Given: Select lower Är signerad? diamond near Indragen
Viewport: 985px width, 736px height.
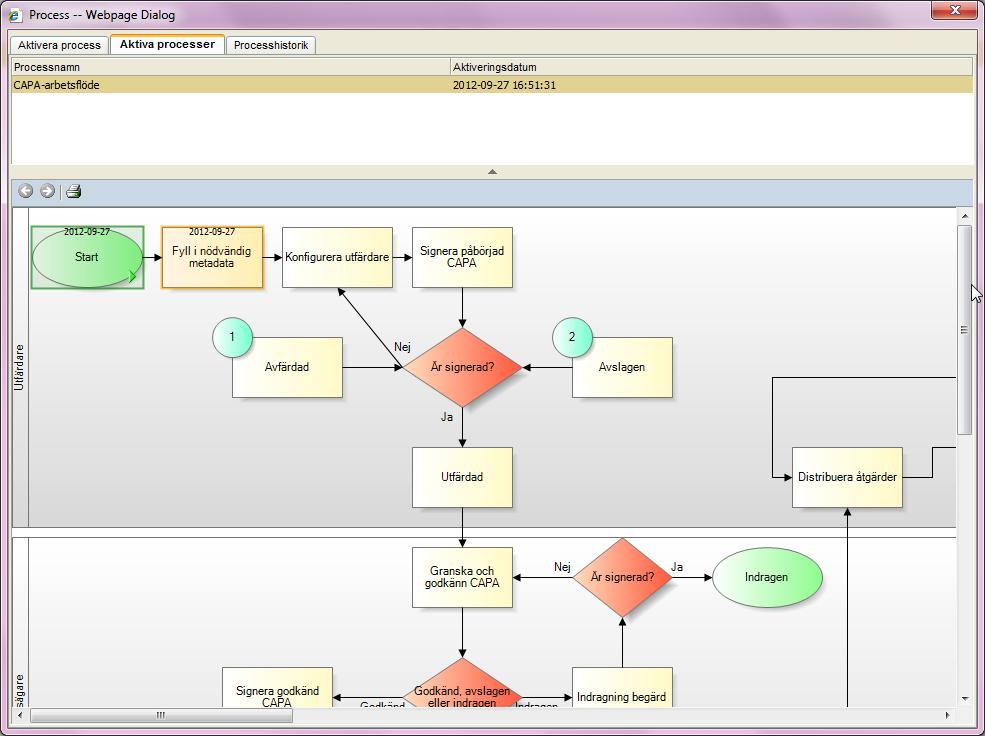Looking at the screenshot, I should 623,577.
